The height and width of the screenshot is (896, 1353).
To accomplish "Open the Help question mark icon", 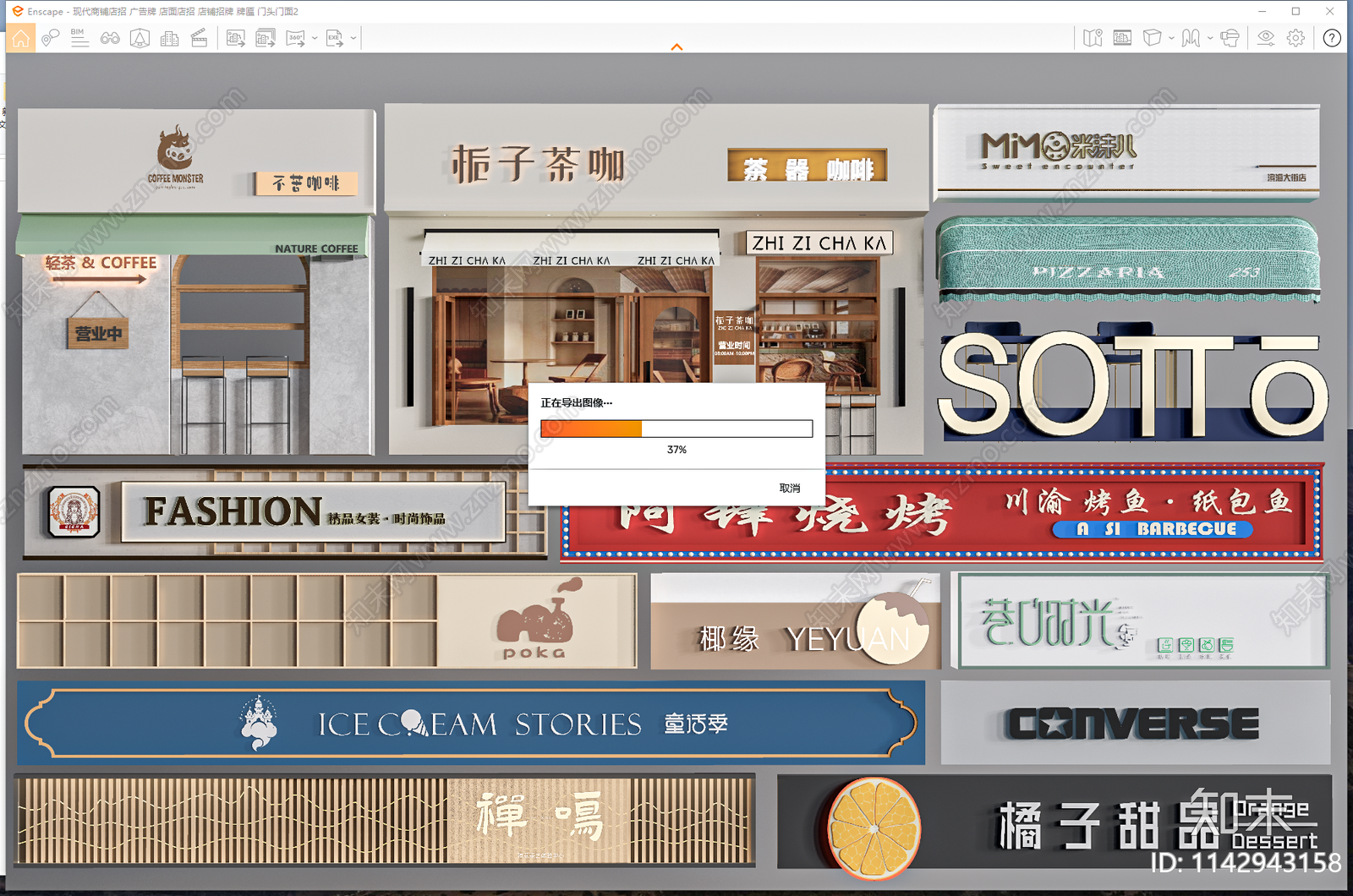I will (1332, 38).
